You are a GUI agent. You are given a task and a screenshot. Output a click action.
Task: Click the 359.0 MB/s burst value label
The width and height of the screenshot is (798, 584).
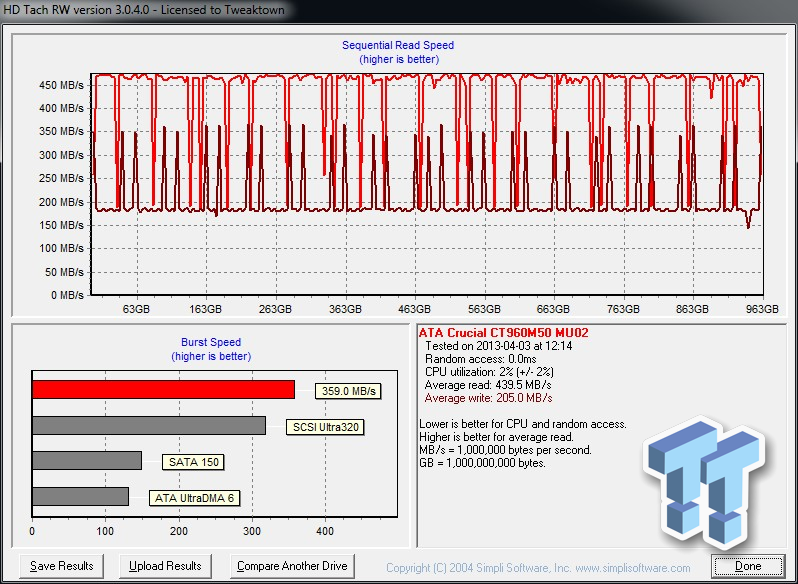(x=348, y=391)
